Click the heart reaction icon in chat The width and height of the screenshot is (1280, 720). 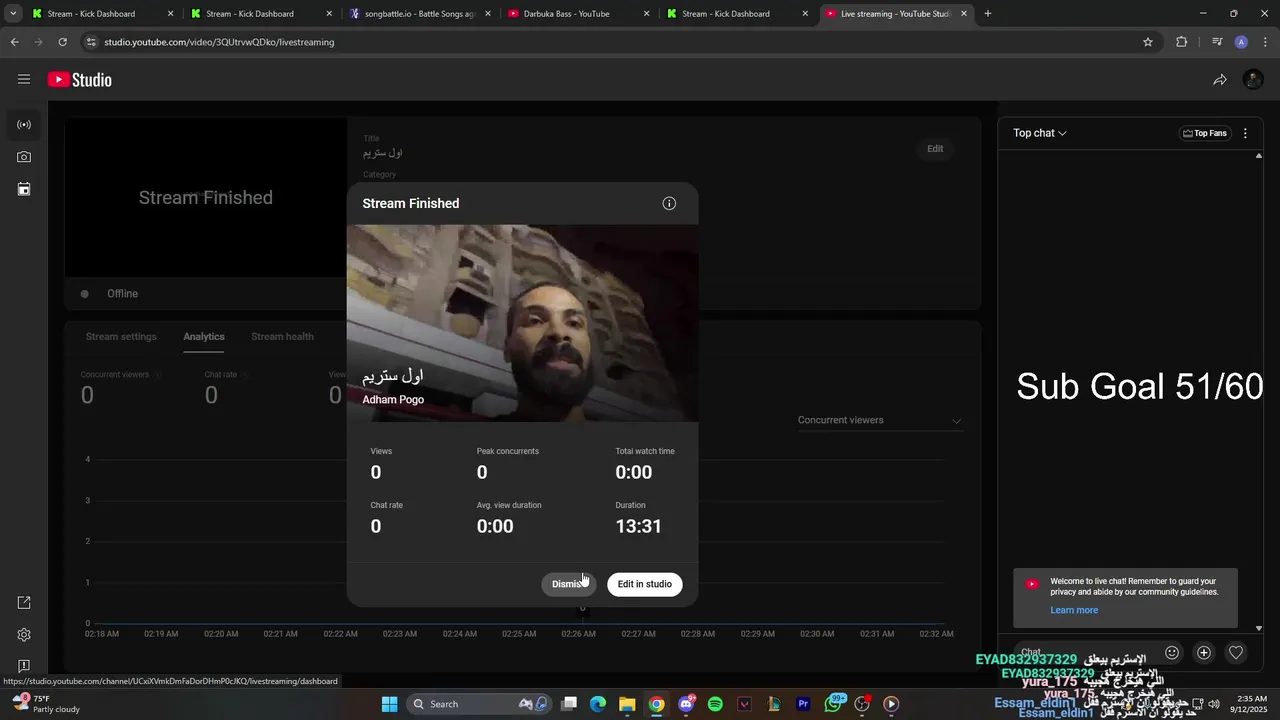point(1236,652)
